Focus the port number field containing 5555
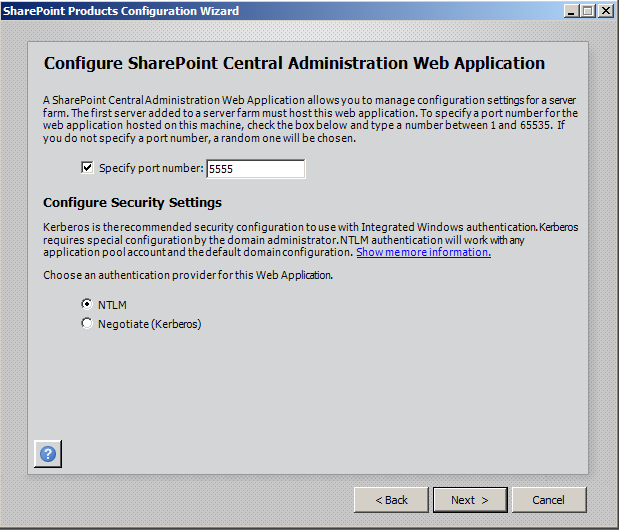Screen dimensions: 619x530 (x=256, y=169)
